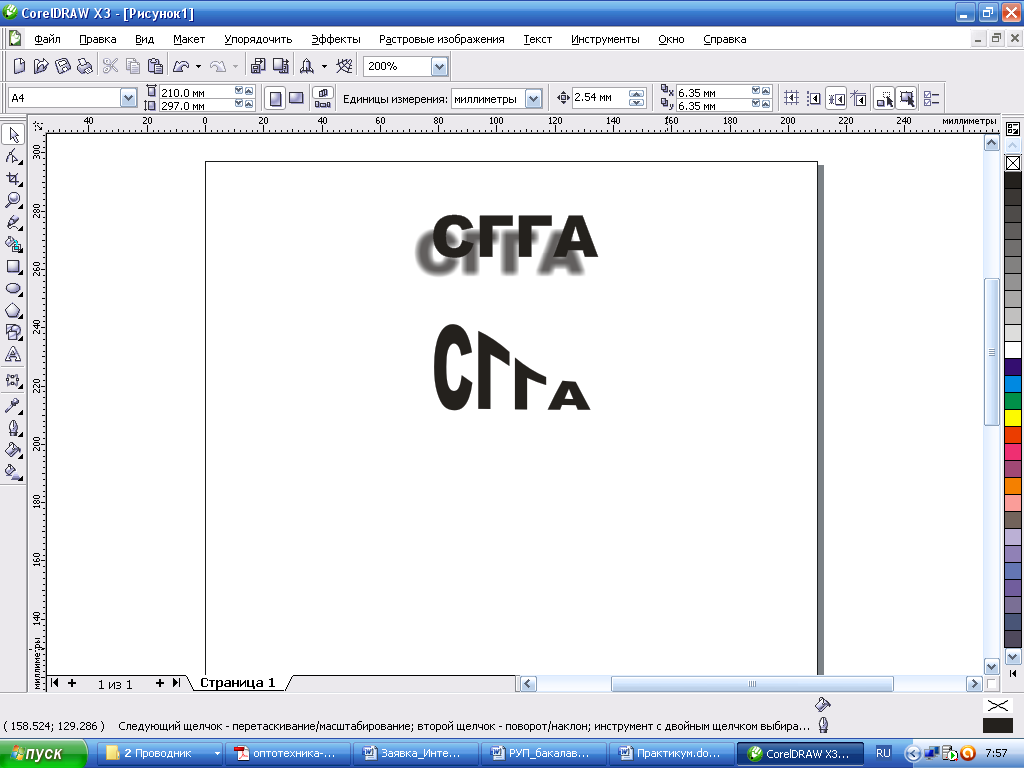Click the Undo arrow icon
The image size is (1024, 768).
coord(181,66)
